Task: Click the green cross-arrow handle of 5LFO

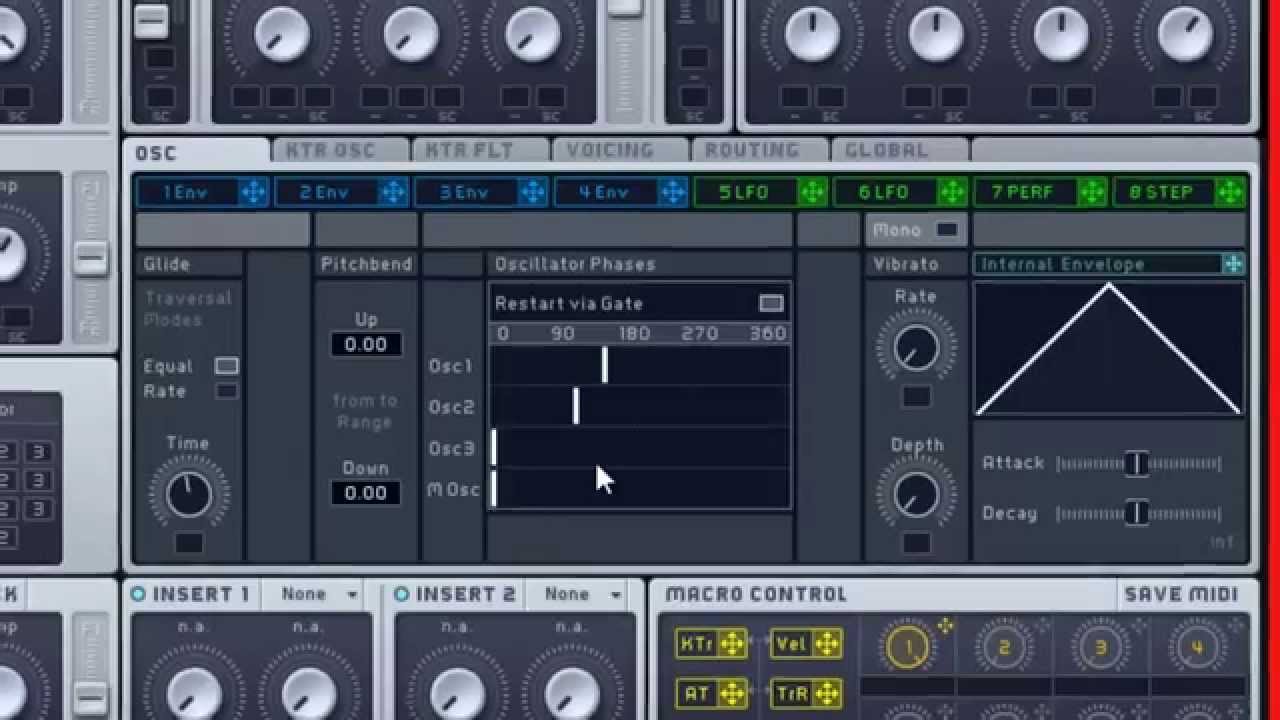Action: click(812, 192)
